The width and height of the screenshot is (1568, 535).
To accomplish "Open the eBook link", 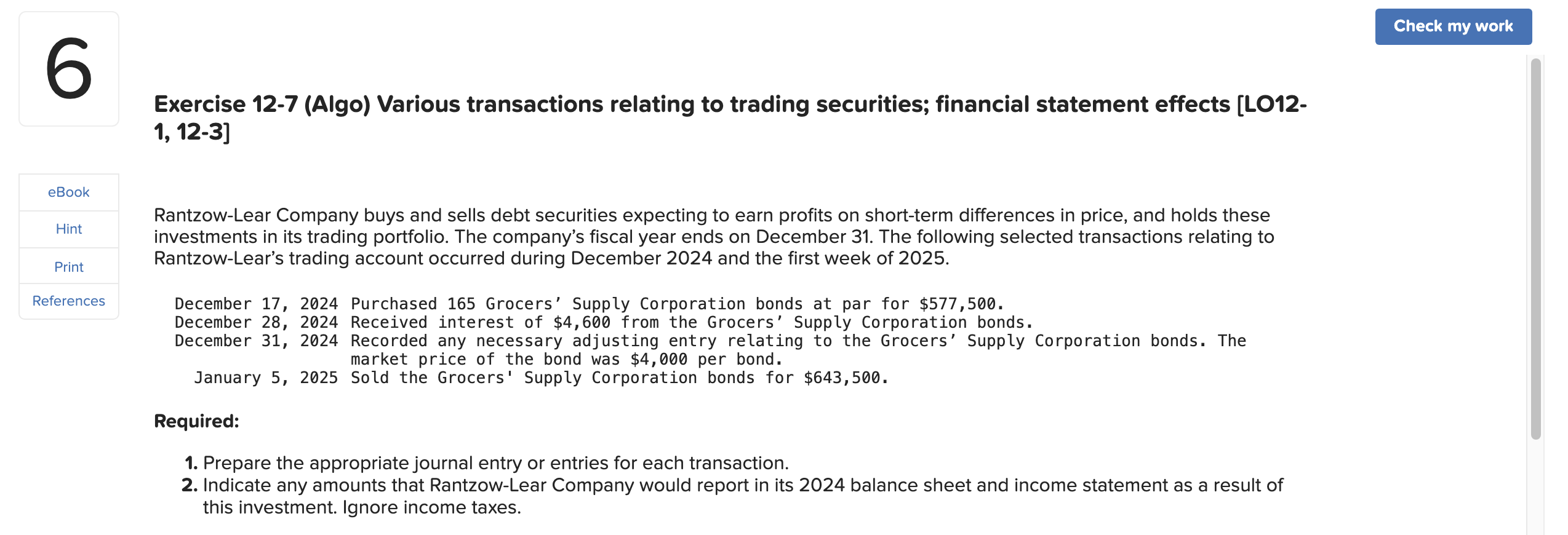I will (68, 192).
